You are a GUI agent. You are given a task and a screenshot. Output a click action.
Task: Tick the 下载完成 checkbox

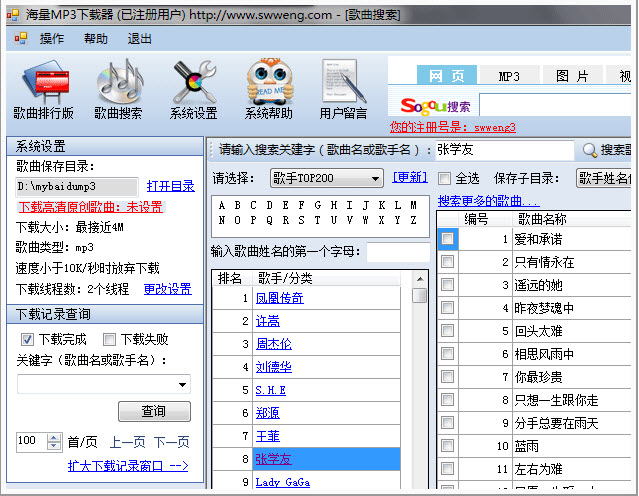(27, 339)
